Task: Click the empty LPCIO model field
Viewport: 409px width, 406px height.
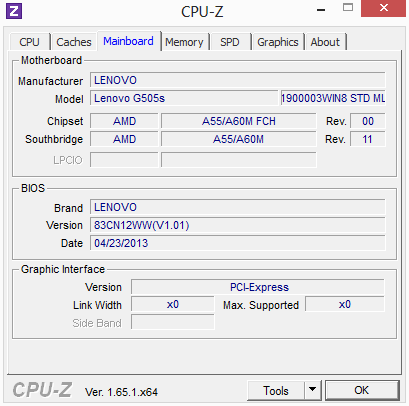Action: click(239, 160)
